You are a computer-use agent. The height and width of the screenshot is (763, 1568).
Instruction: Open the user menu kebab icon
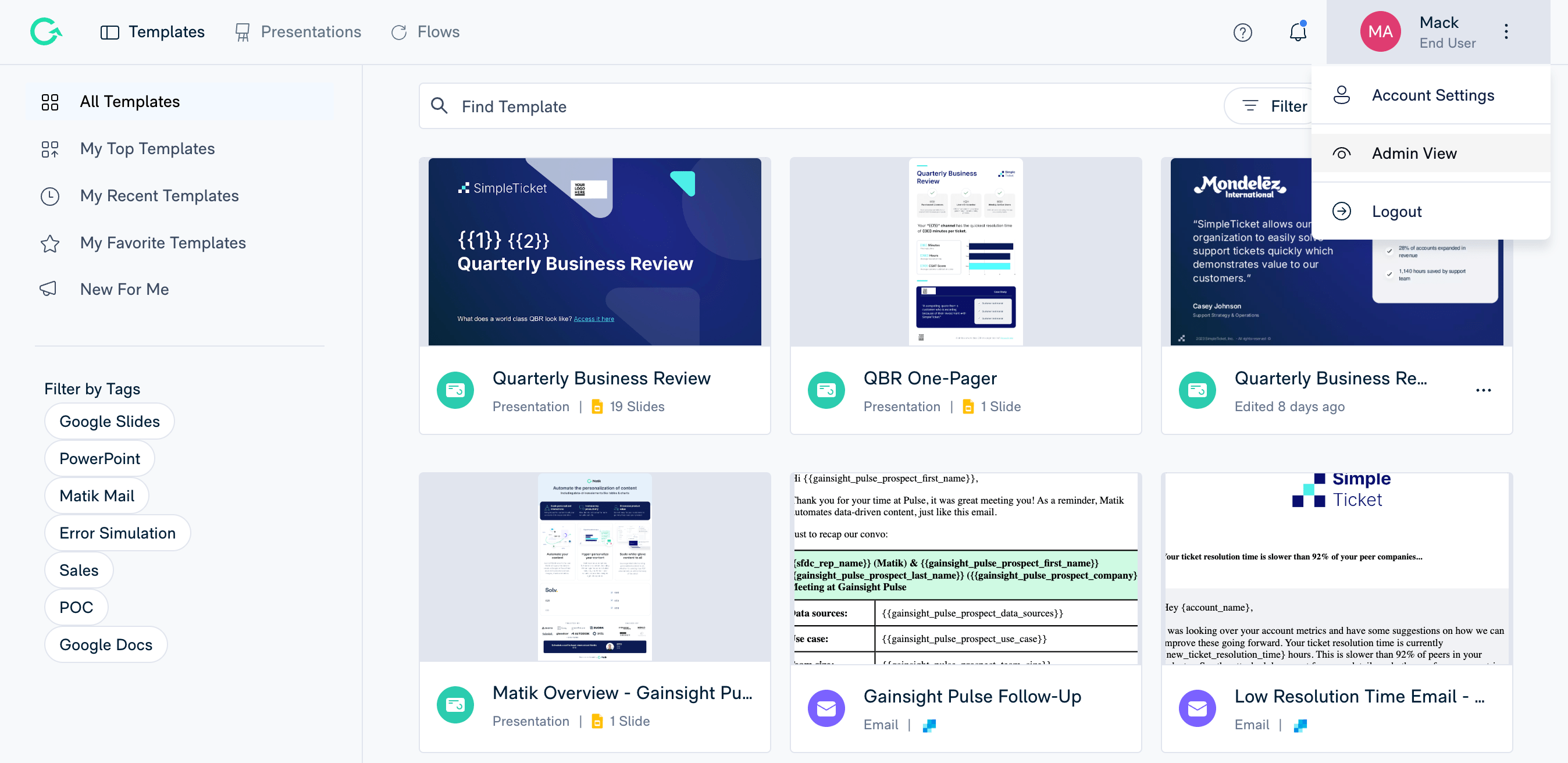(1506, 31)
